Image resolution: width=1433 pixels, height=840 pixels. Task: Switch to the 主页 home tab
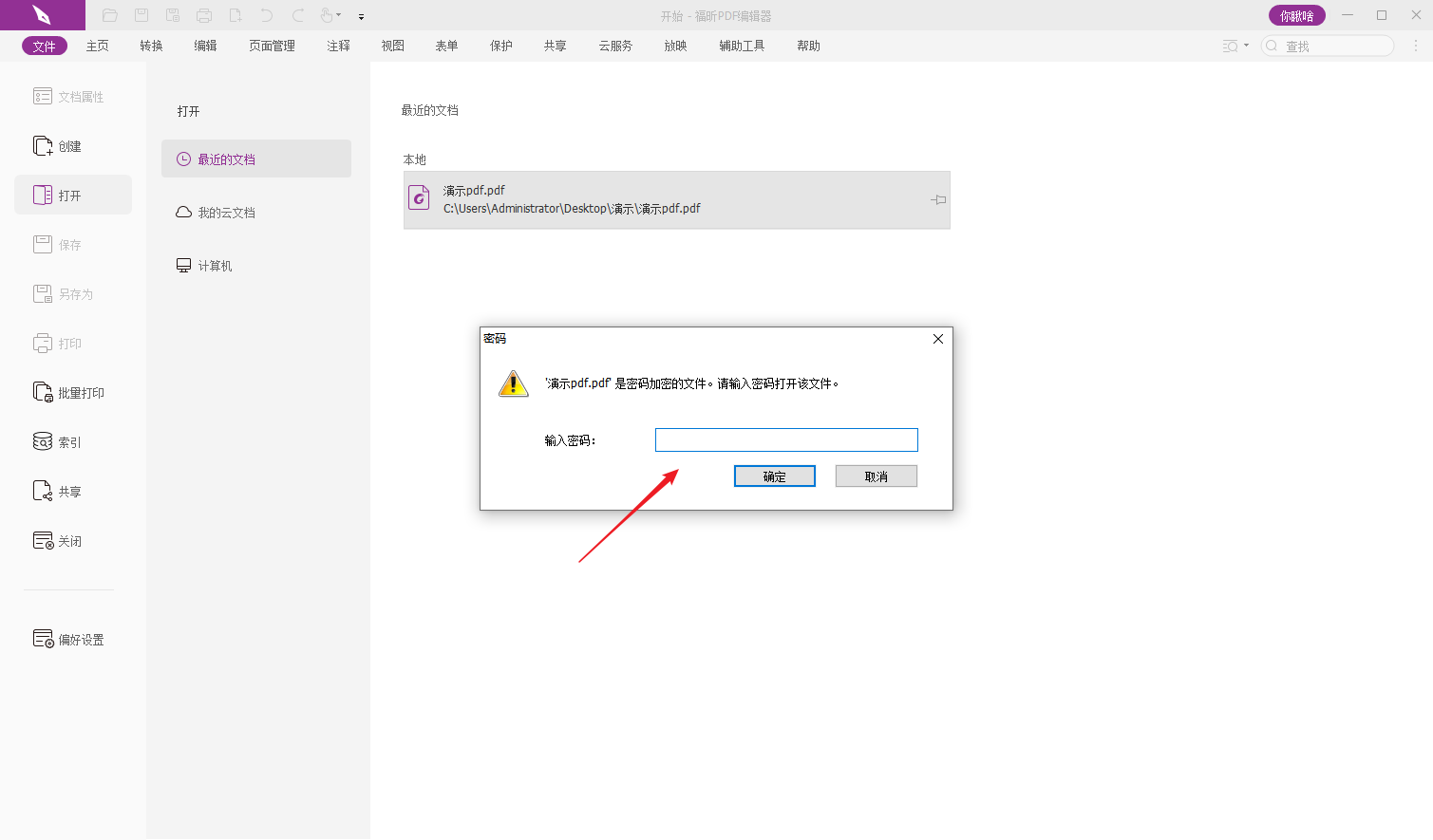(97, 46)
